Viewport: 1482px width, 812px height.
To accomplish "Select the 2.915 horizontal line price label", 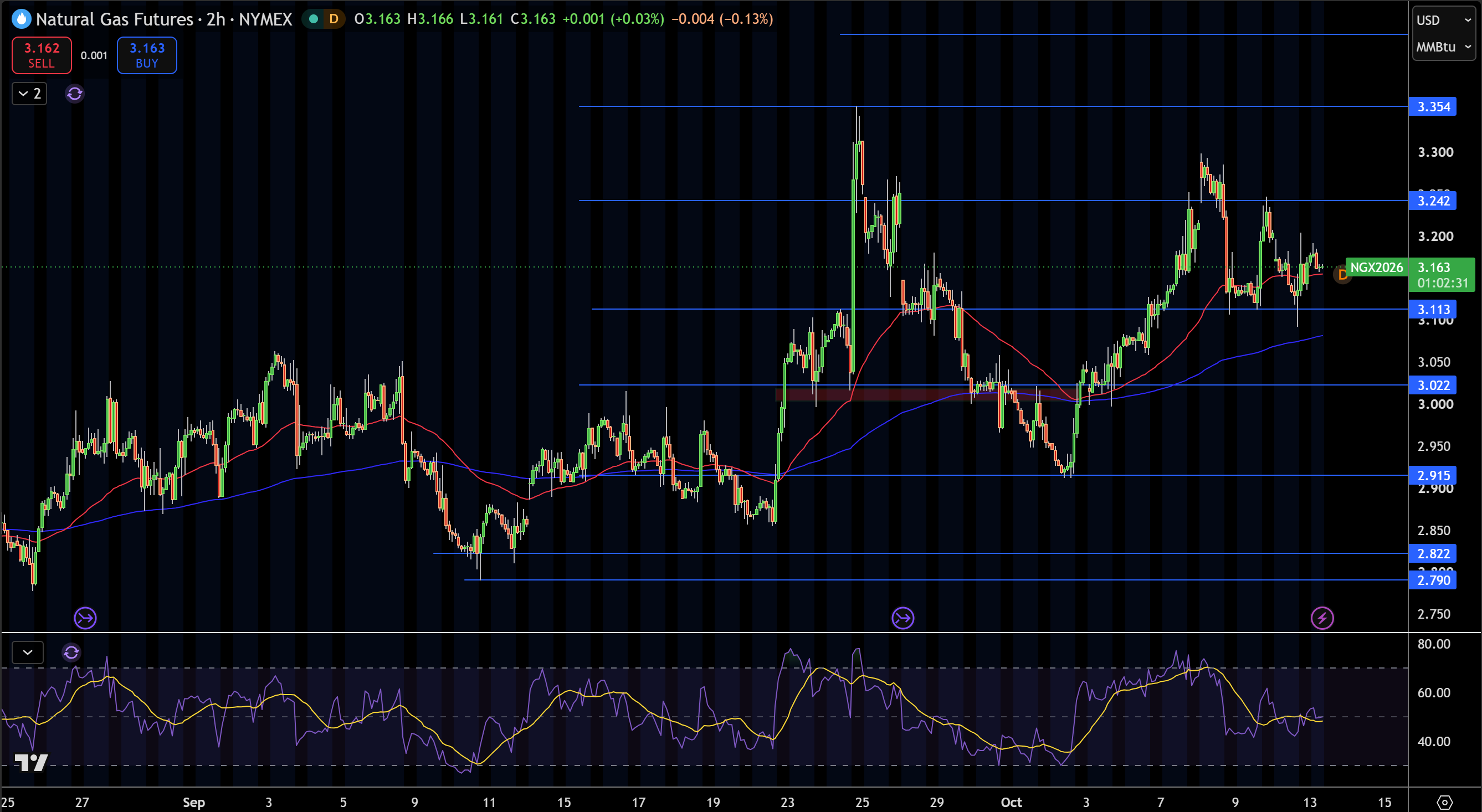I will (1433, 476).
